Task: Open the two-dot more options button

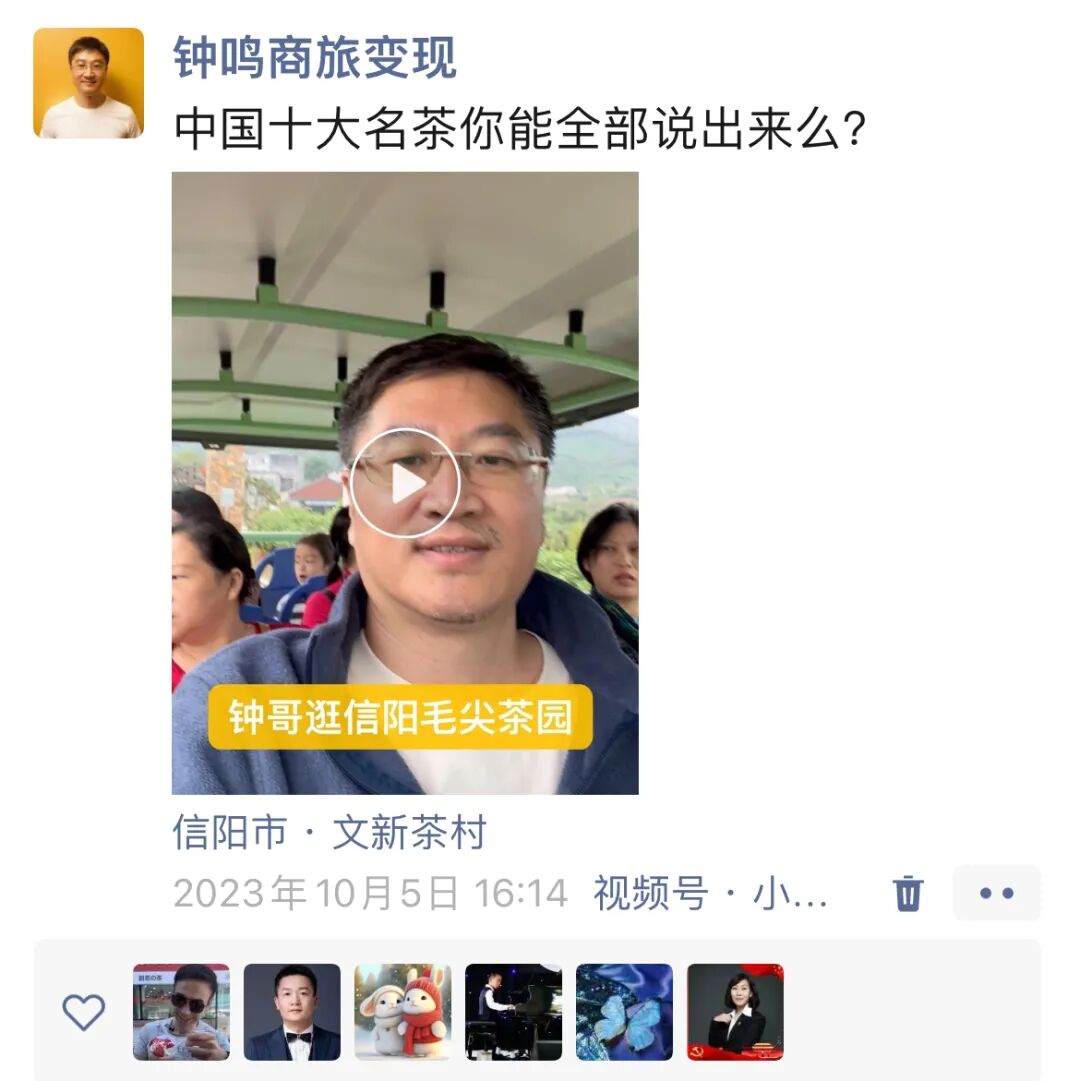Action: coord(997,893)
